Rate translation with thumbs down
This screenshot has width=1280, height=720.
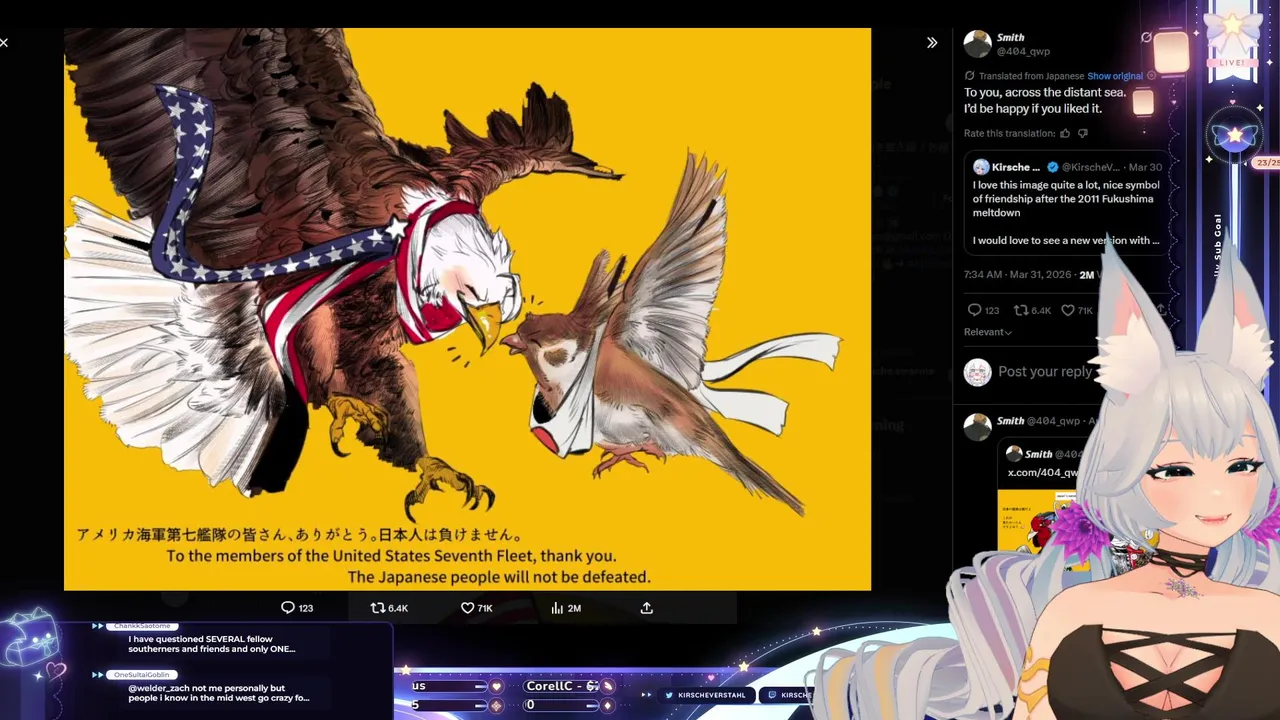1082,133
